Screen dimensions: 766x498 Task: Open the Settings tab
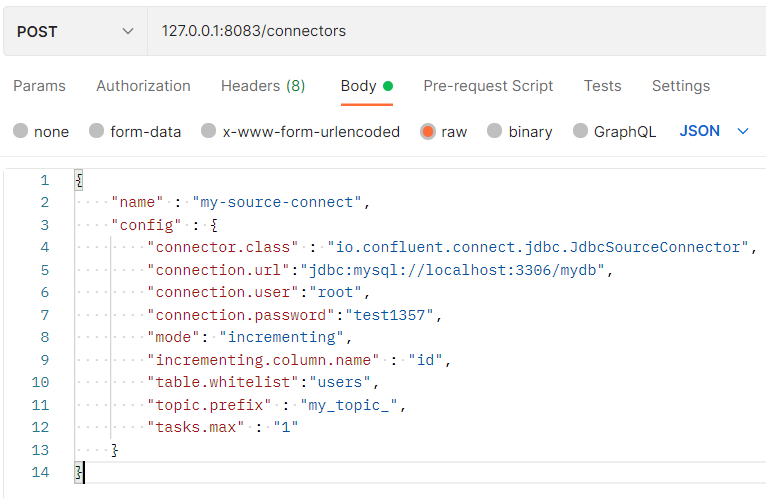[681, 86]
